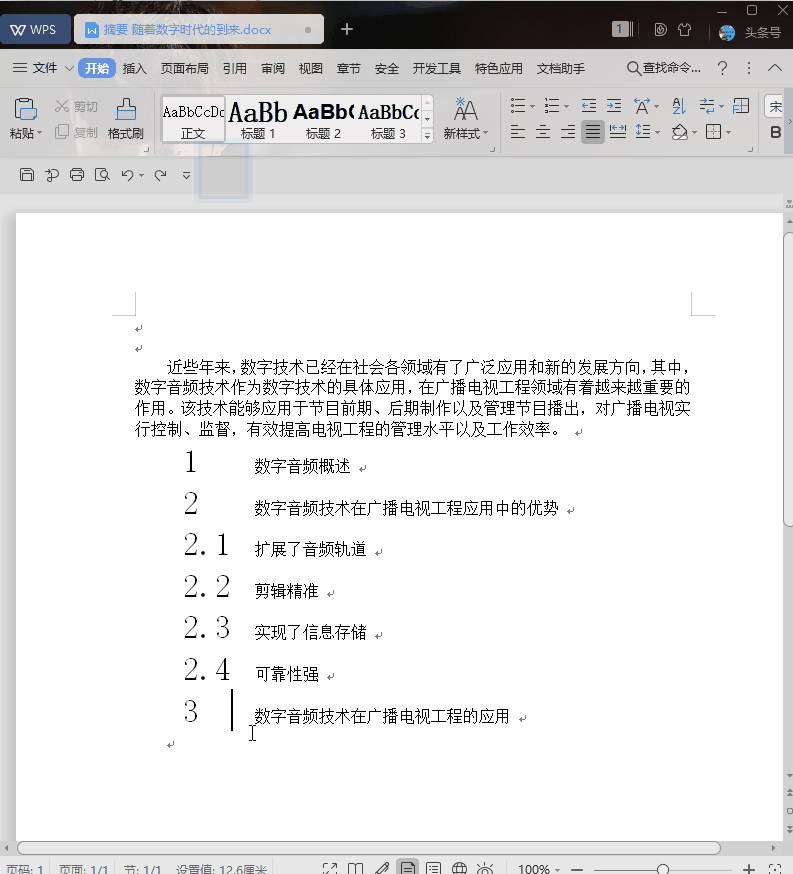Screen dimensions: 793x874
Task: Click the Cut scissors button
Action: [76, 106]
